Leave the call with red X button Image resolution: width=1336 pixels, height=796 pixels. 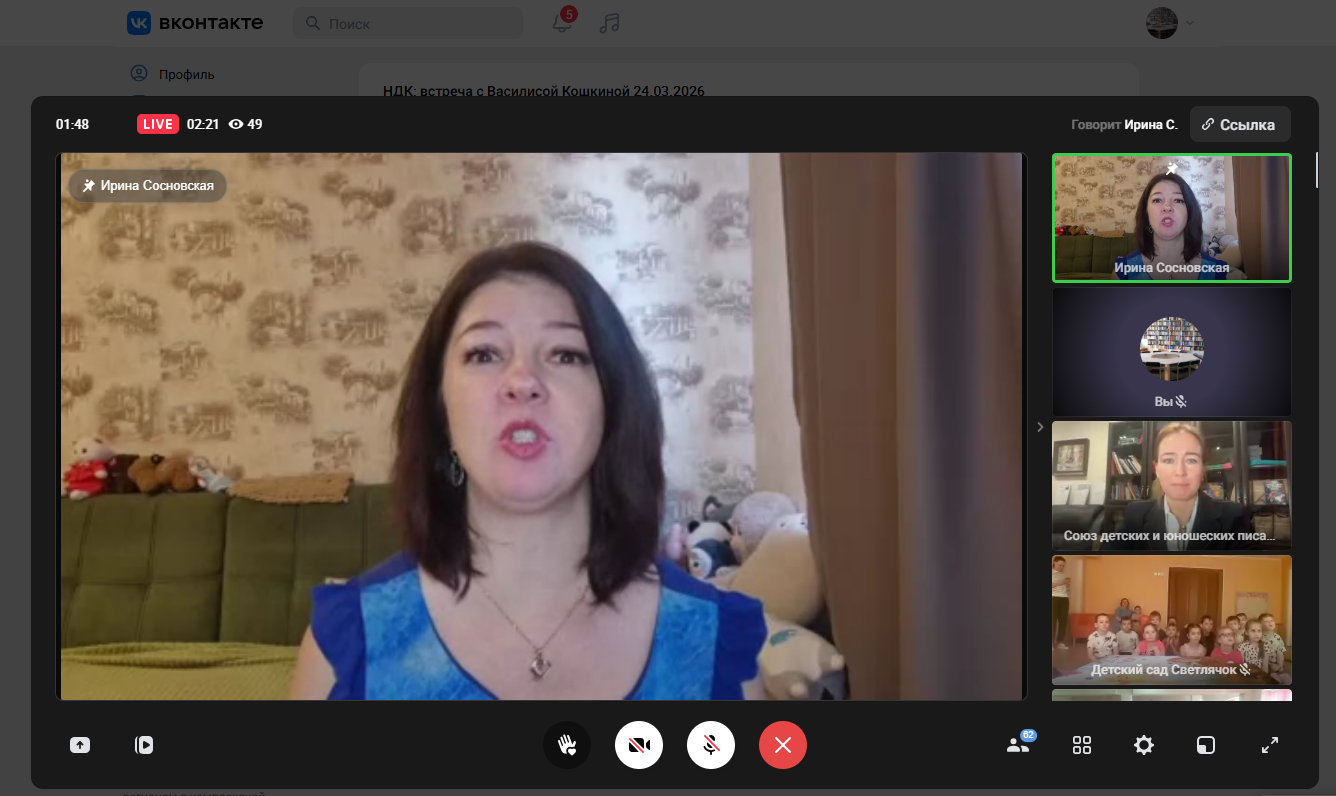click(783, 745)
